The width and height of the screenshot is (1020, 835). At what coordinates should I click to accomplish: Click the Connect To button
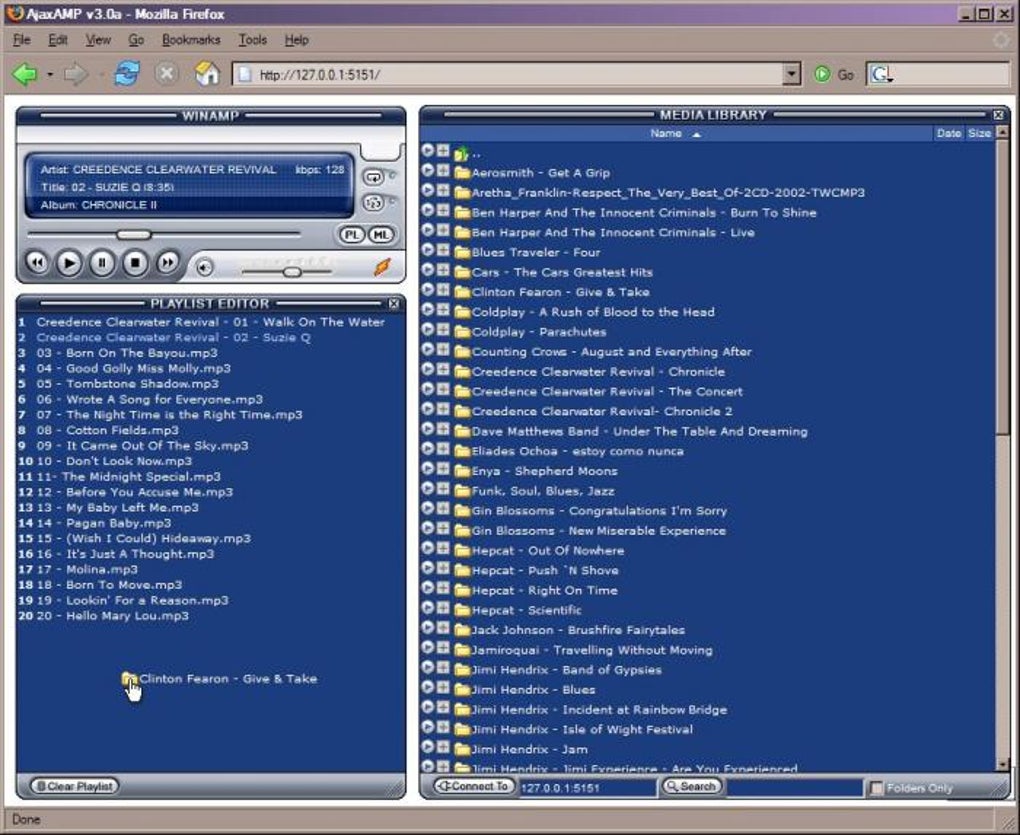pos(474,786)
